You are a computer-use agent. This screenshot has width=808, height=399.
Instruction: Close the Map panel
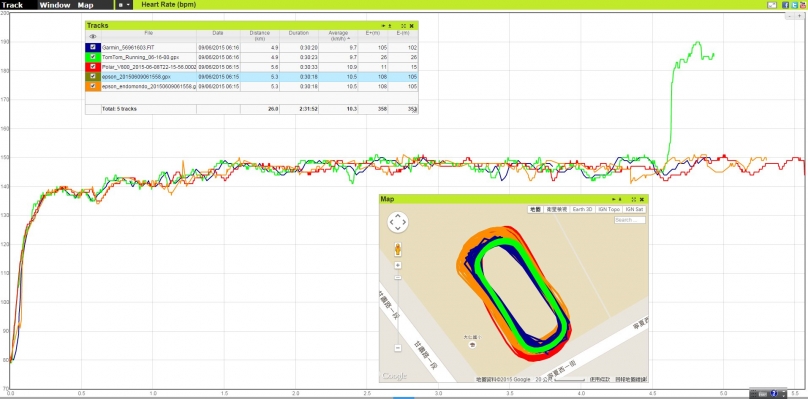642,199
